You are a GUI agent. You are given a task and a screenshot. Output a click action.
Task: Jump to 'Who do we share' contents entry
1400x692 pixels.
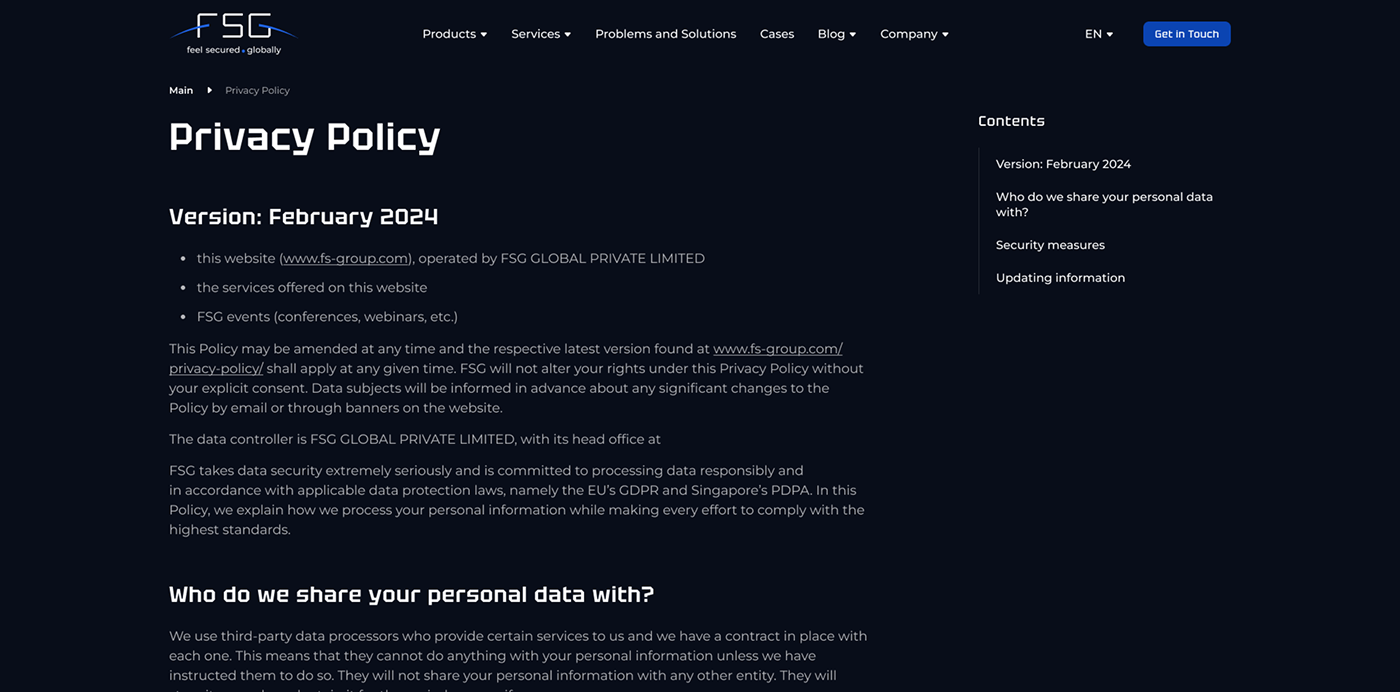coord(1104,204)
